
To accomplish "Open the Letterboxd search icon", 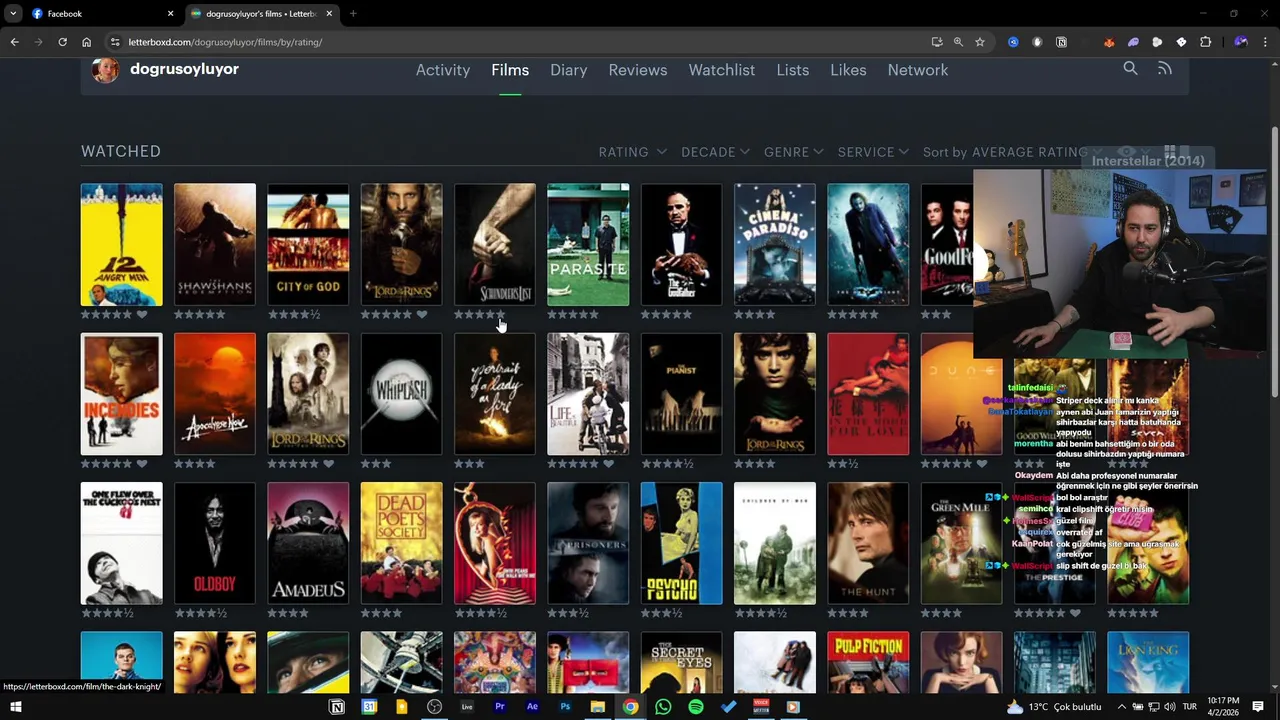I will [x=1130, y=68].
